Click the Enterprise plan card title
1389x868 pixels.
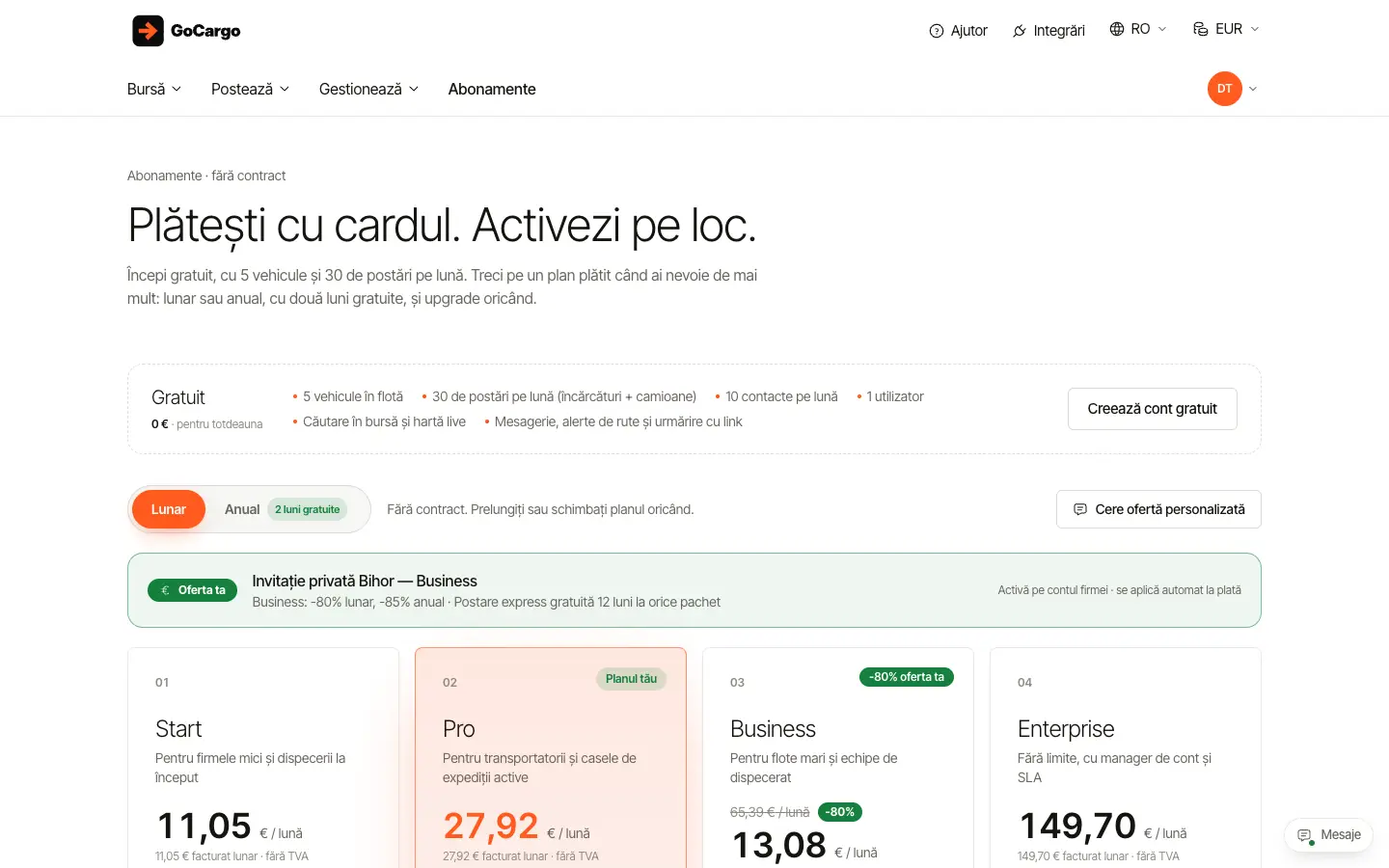tap(1066, 729)
